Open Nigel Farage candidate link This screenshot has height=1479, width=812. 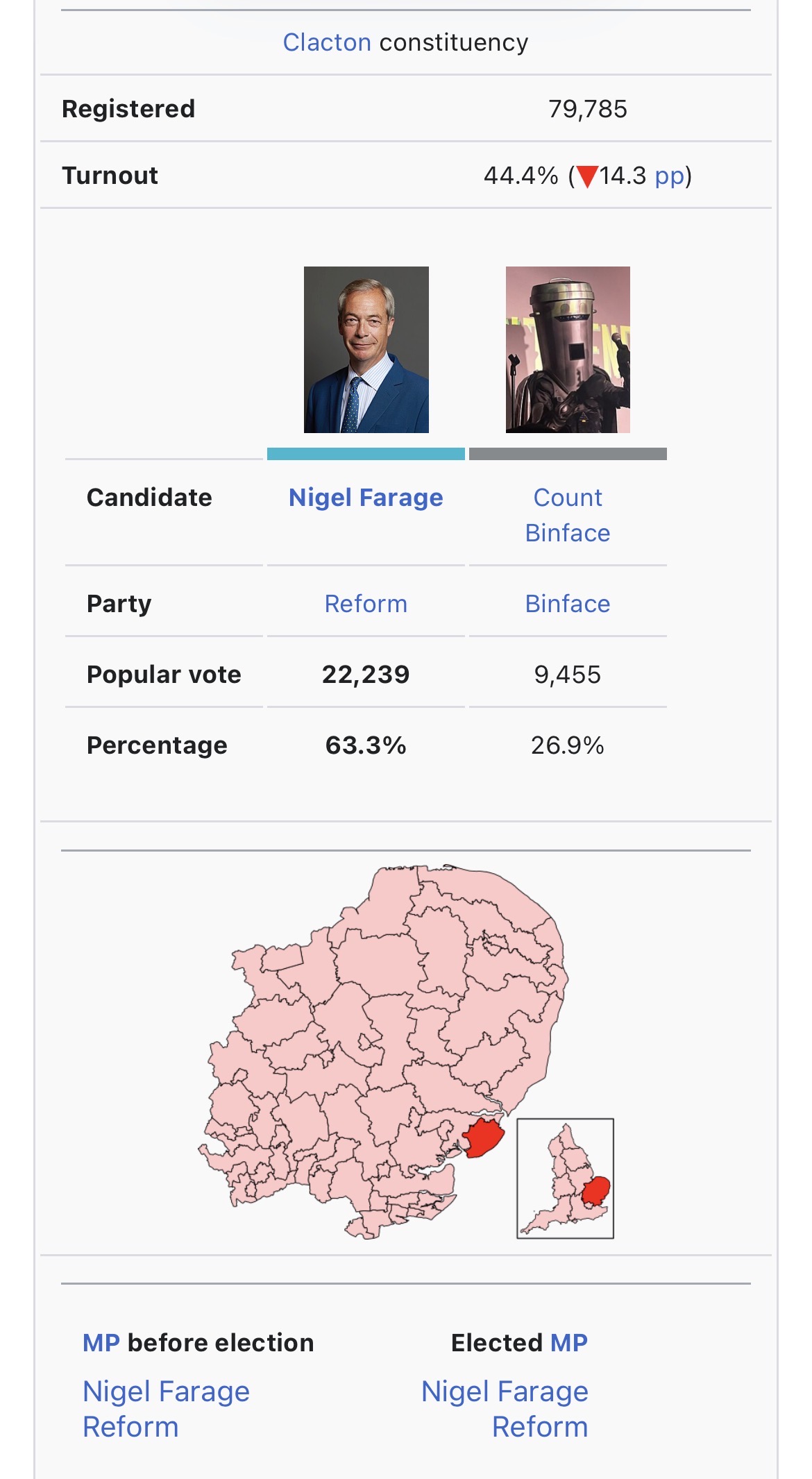(366, 498)
